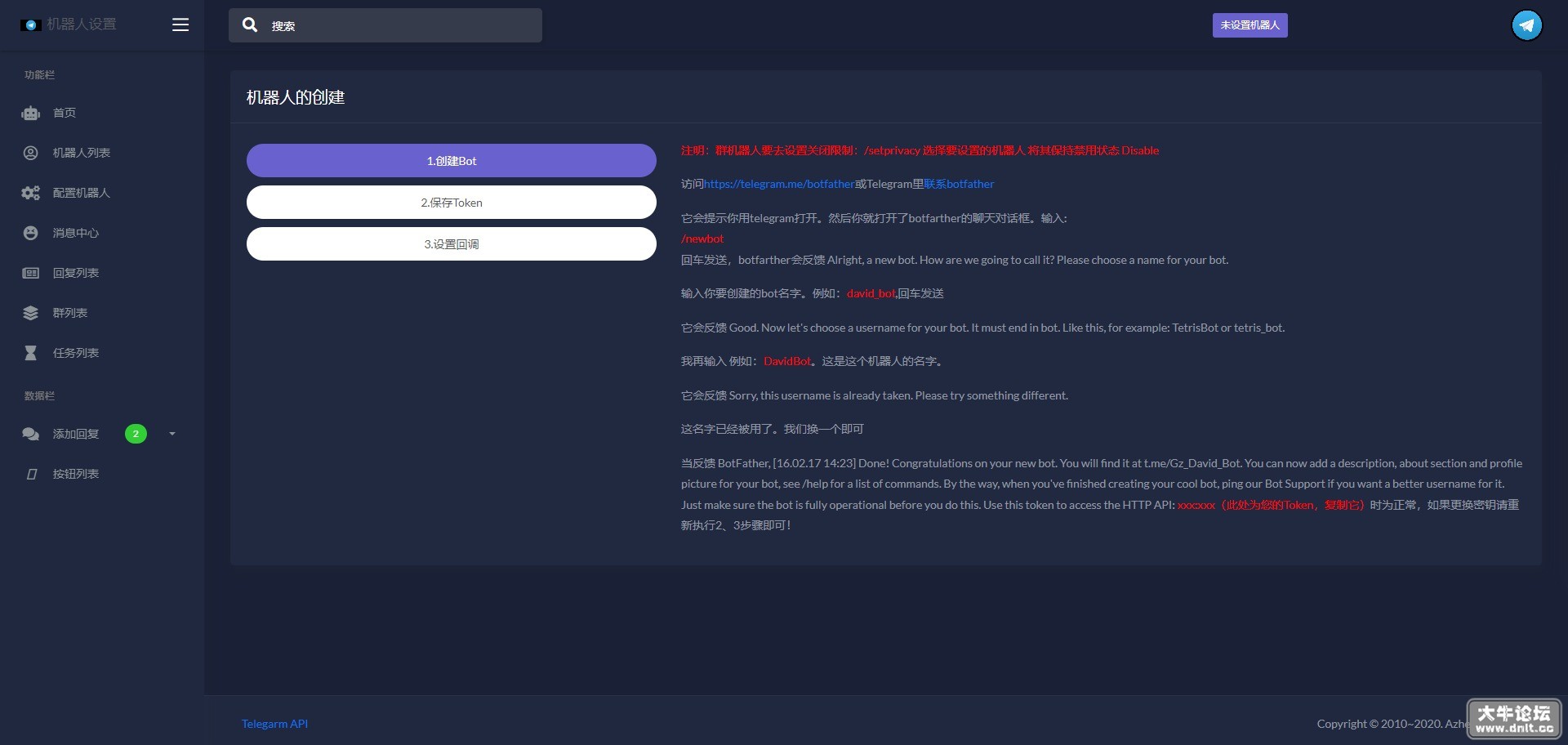The height and width of the screenshot is (745, 1568).
Task: Click the red DavidBot example text
Action: click(x=787, y=362)
